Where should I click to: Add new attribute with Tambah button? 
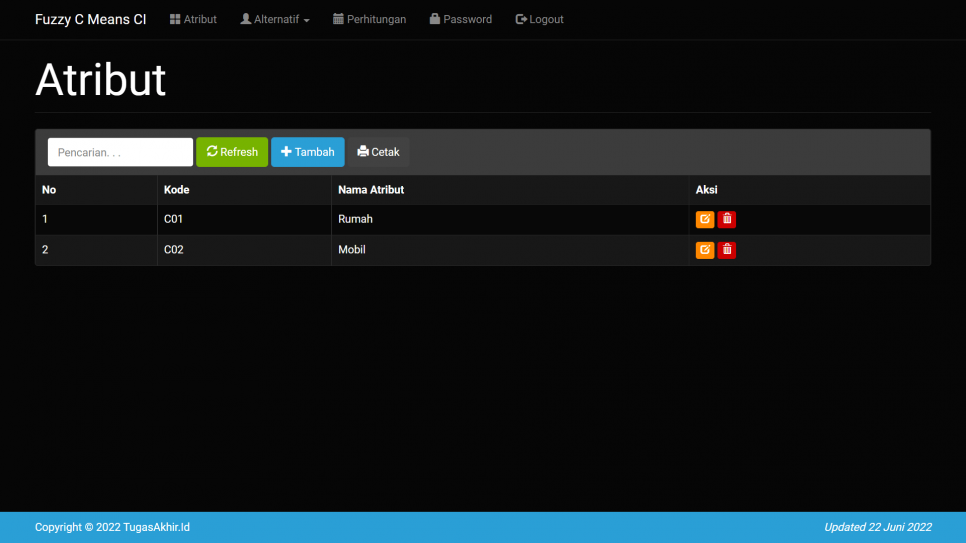tap(308, 152)
